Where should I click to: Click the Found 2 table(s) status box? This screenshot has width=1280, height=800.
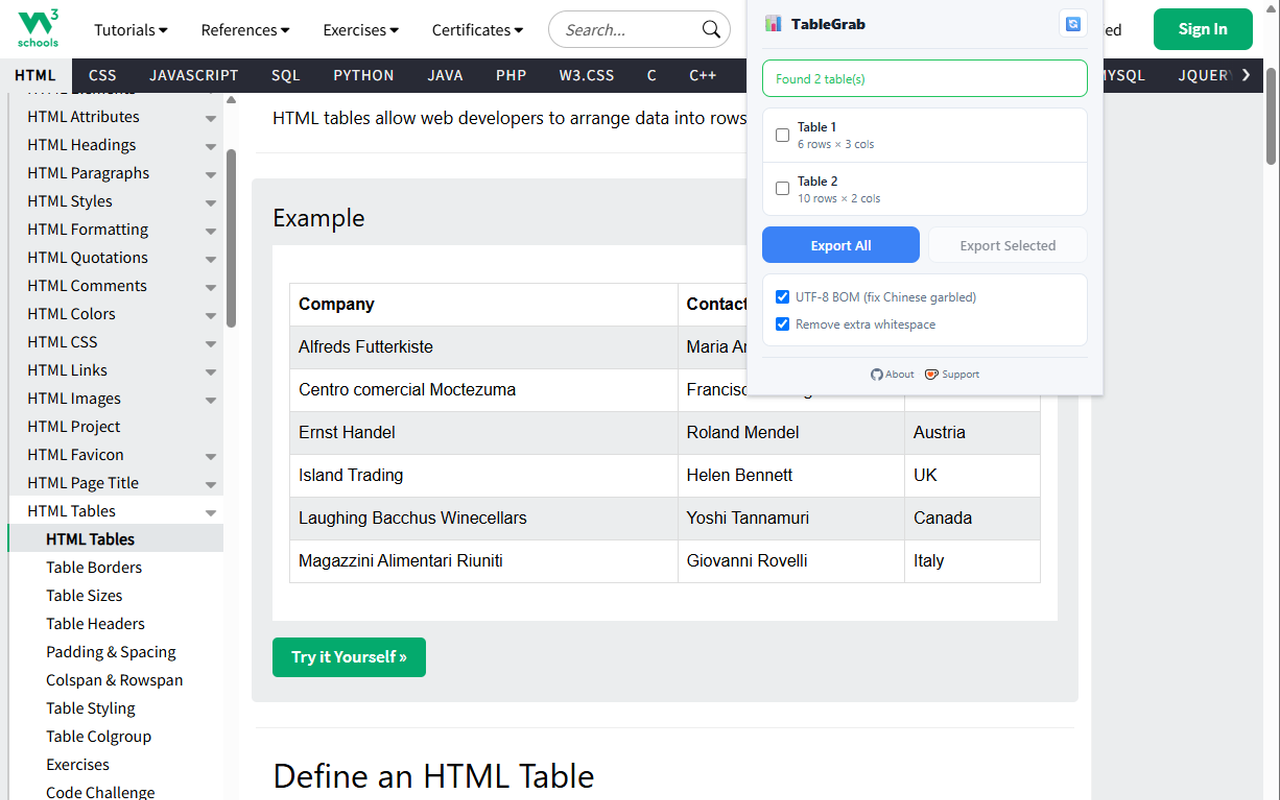pos(925,79)
